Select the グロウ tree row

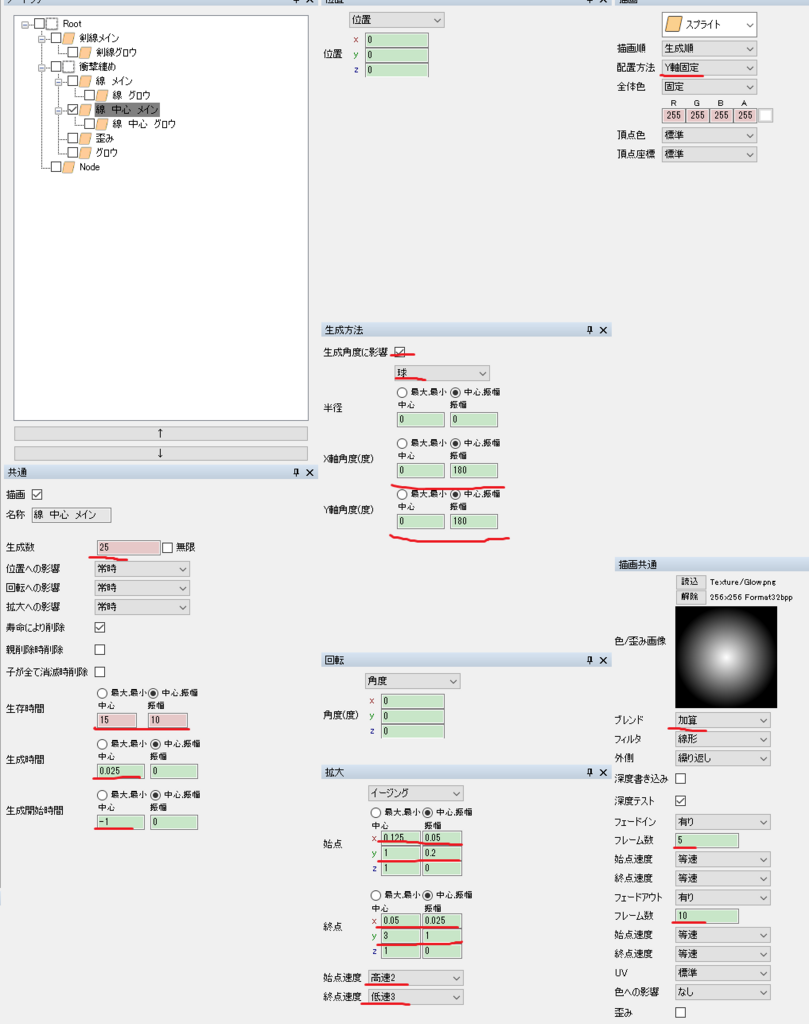(106, 153)
